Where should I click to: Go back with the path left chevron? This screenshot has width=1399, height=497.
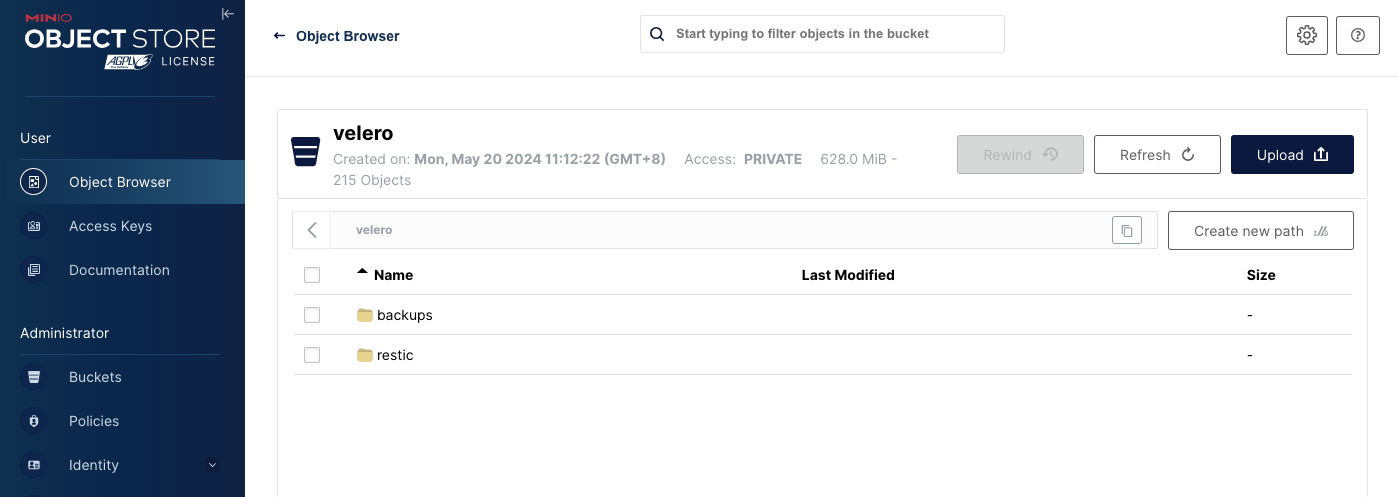(312, 230)
